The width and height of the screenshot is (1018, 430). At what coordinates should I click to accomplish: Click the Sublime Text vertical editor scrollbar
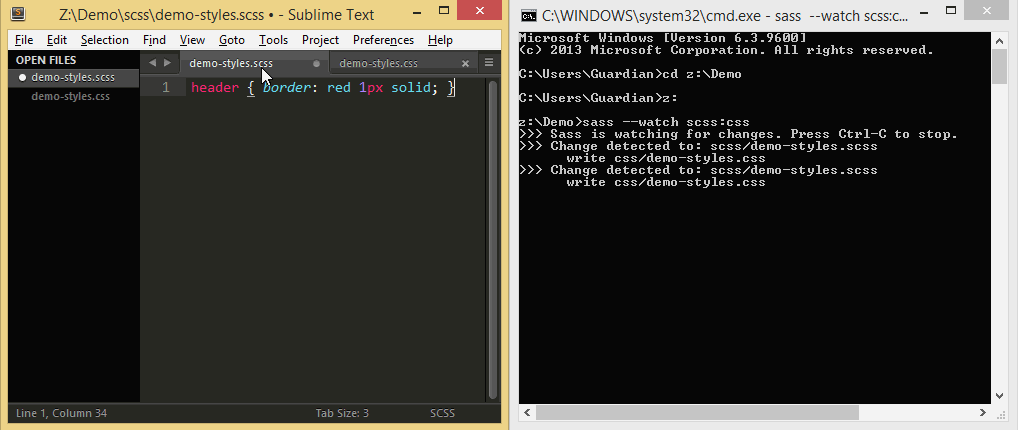click(493, 239)
